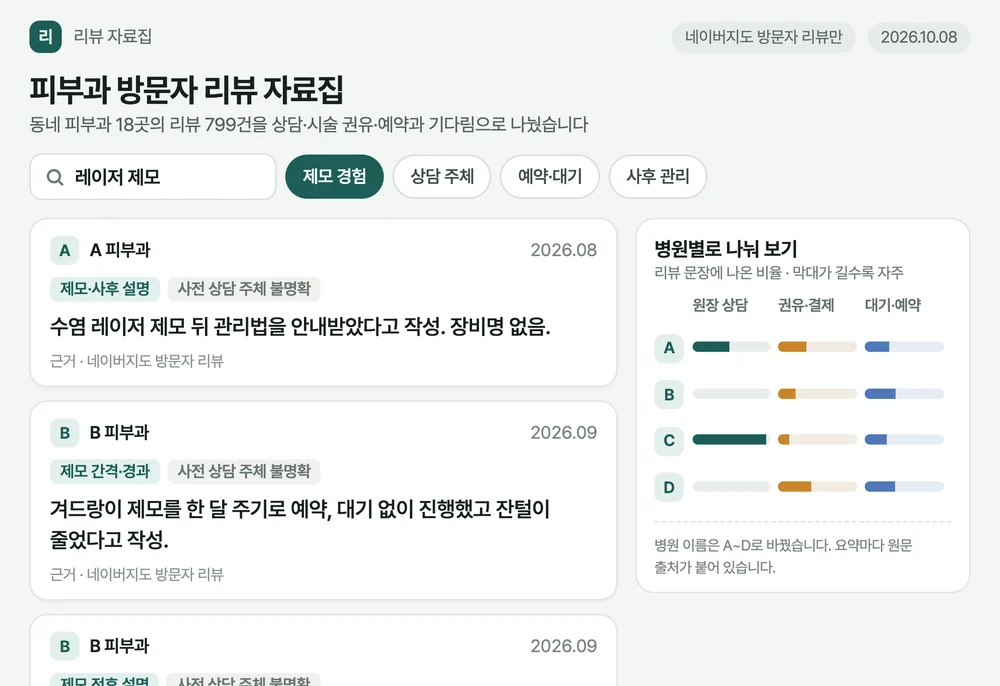Image resolution: width=1000 pixels, height=686 pixels.
Task: Click the 대기·예약 column header
Action: point(893,305)
